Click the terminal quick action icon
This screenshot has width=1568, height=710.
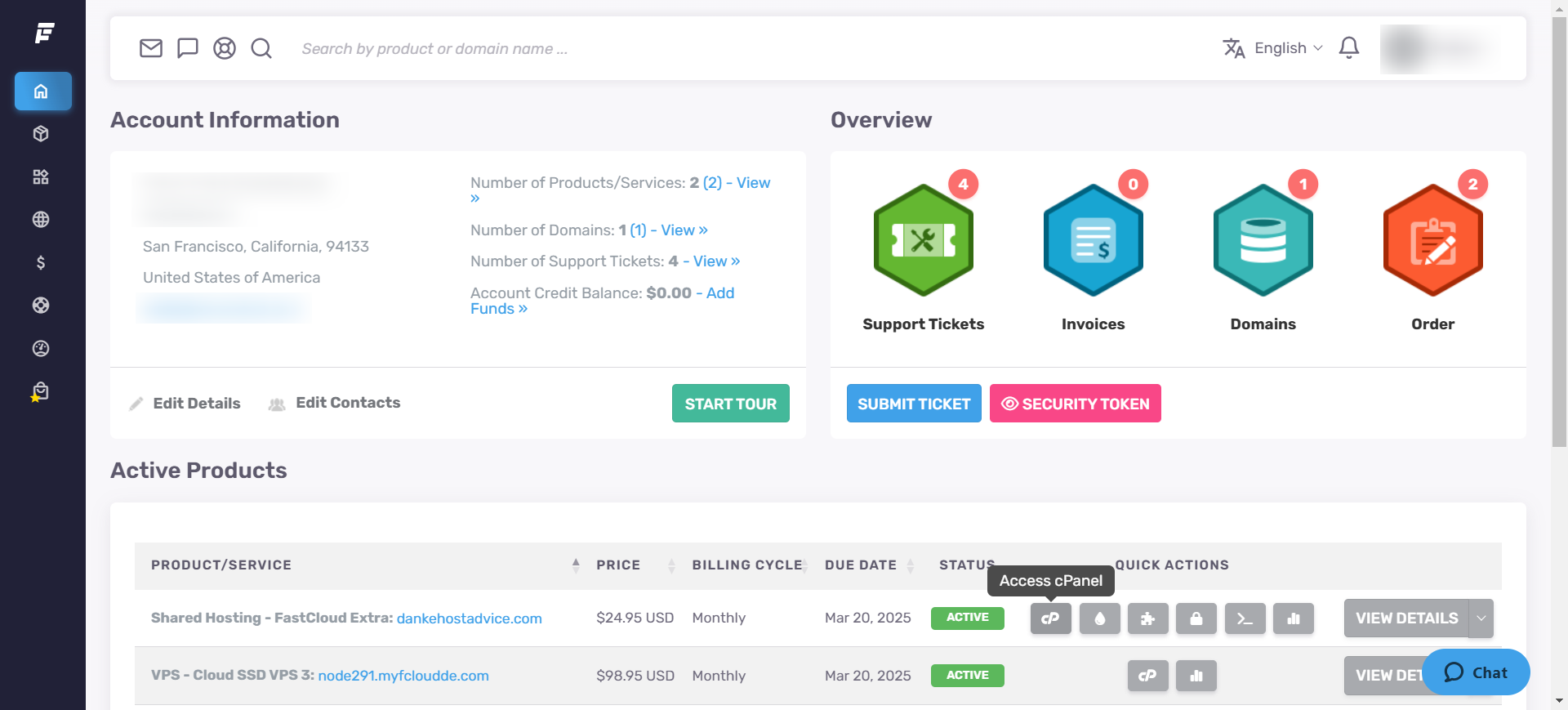[x=1245, y=618]
